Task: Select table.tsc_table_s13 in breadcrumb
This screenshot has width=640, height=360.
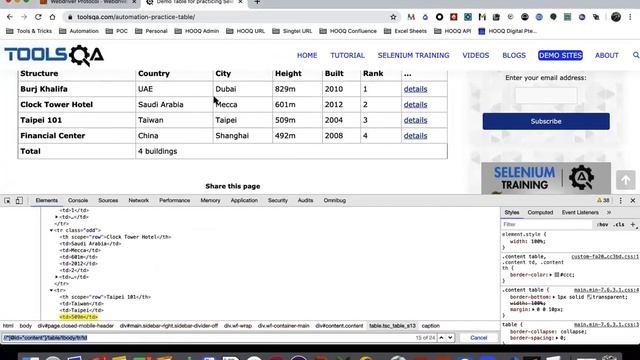Action: (x=392, y=326)
